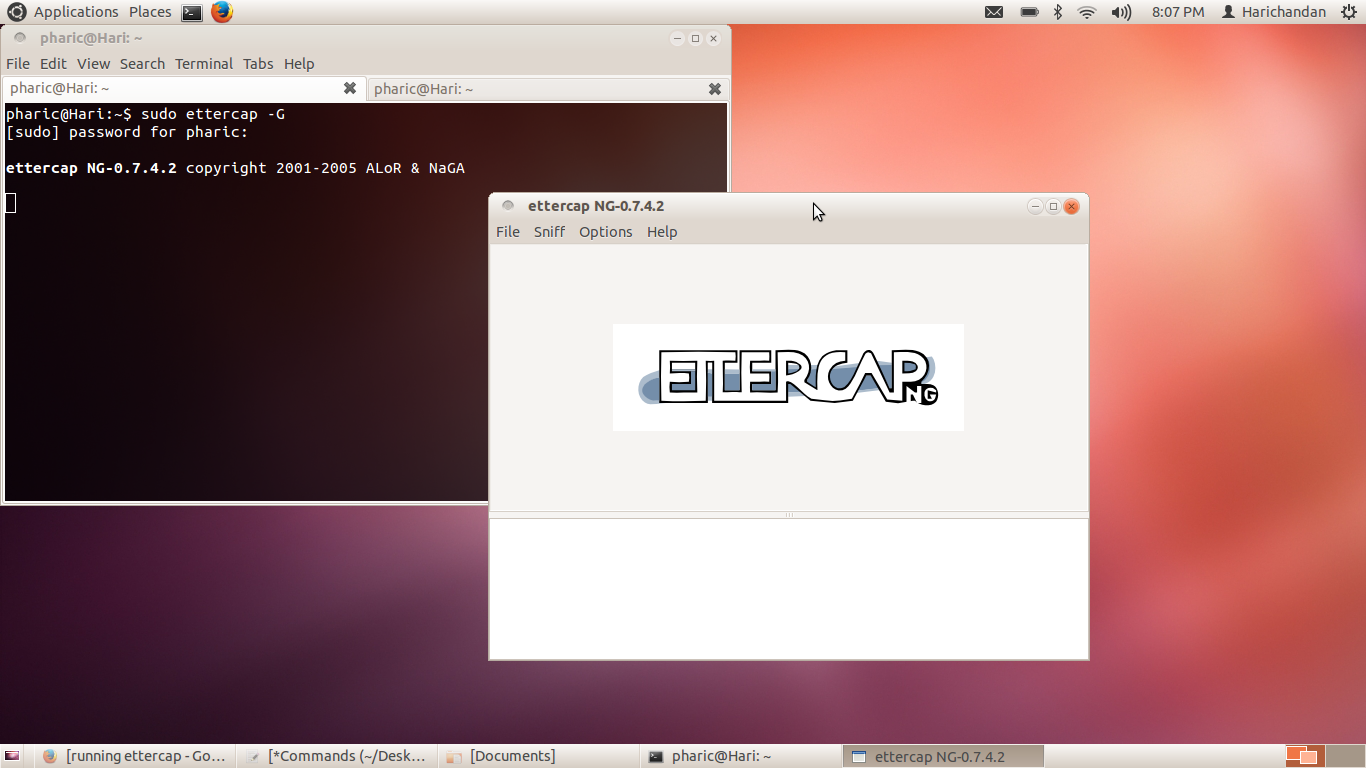Screen dimensions: 1366x768
Task: Close the left terminal tab with its X
Action: pos(350,88)
